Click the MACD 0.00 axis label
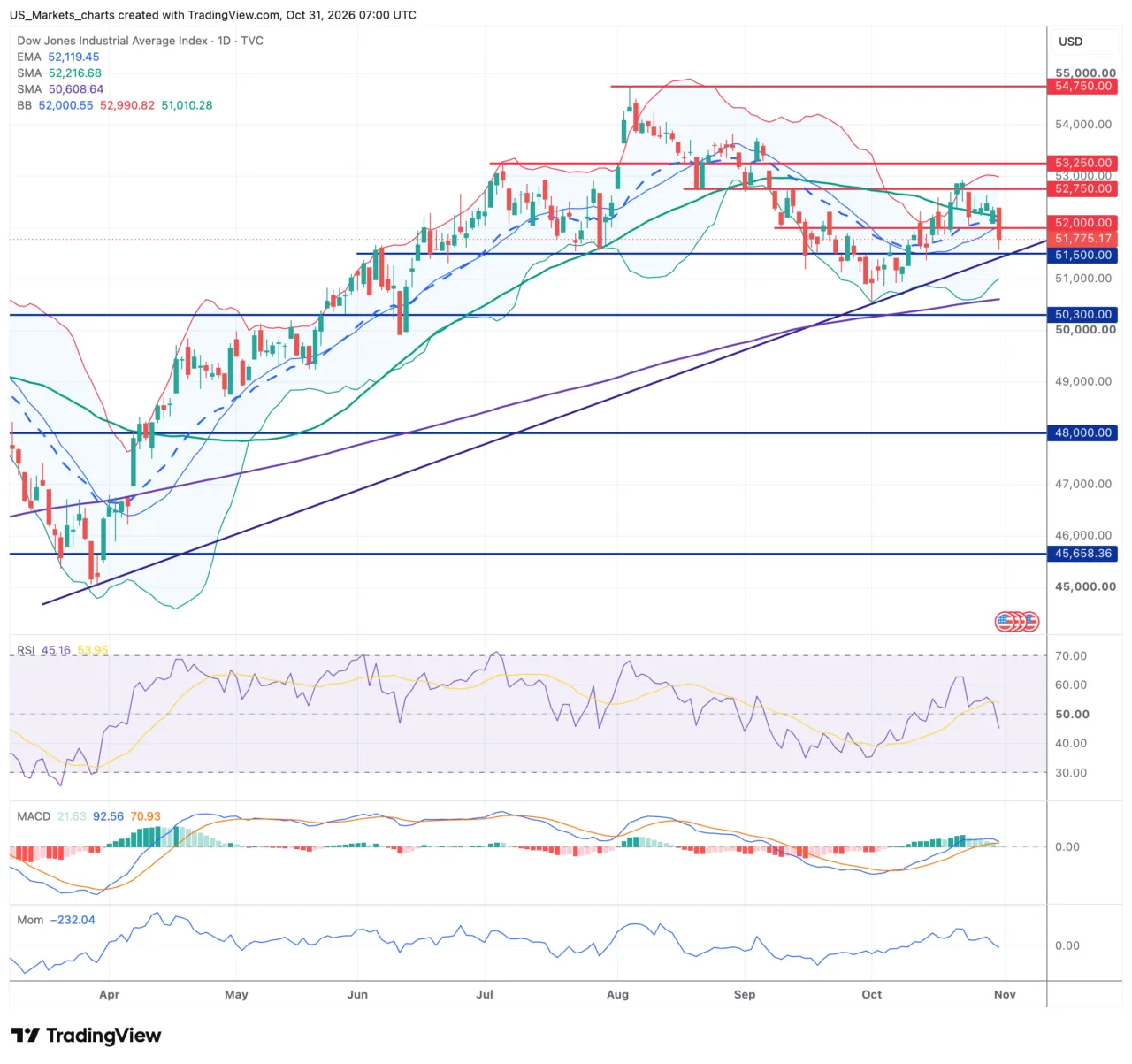Screen dimensions: 1132x1064 pyautogui.click(x=1067, y=846)
